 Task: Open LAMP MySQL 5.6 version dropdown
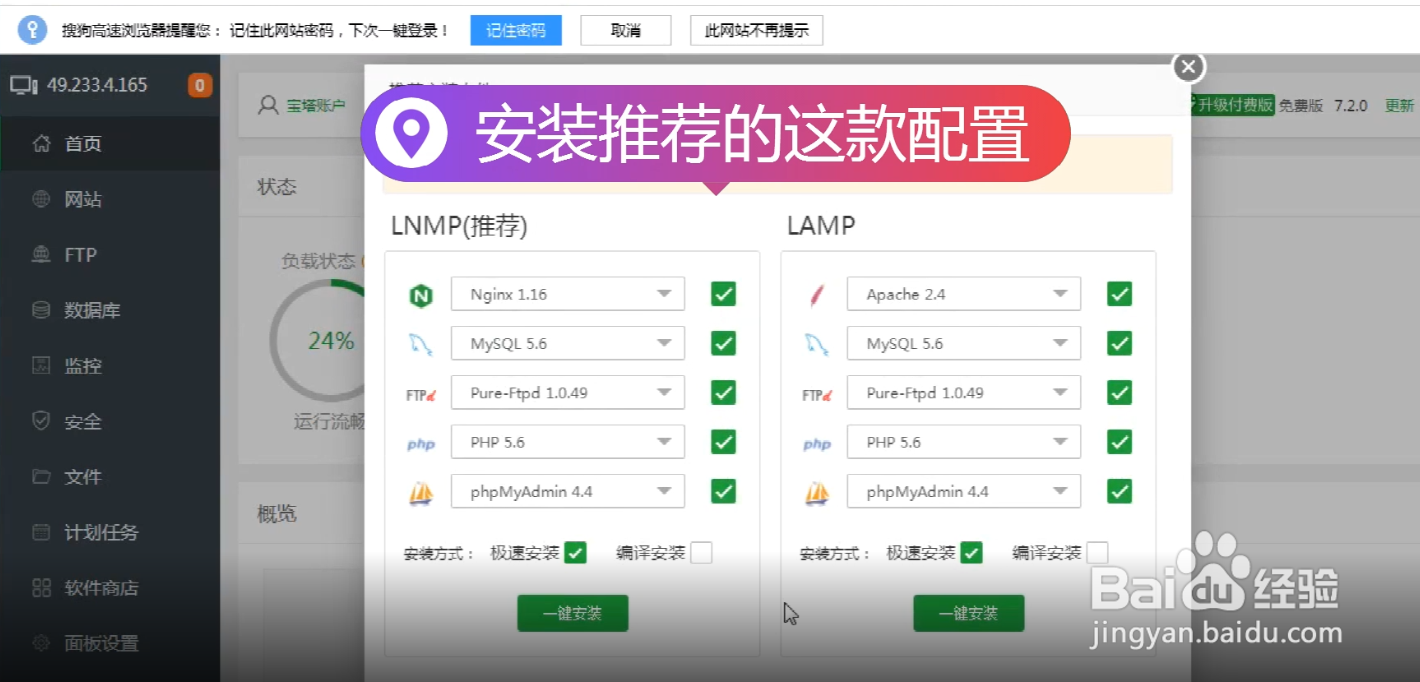point(964,343)
